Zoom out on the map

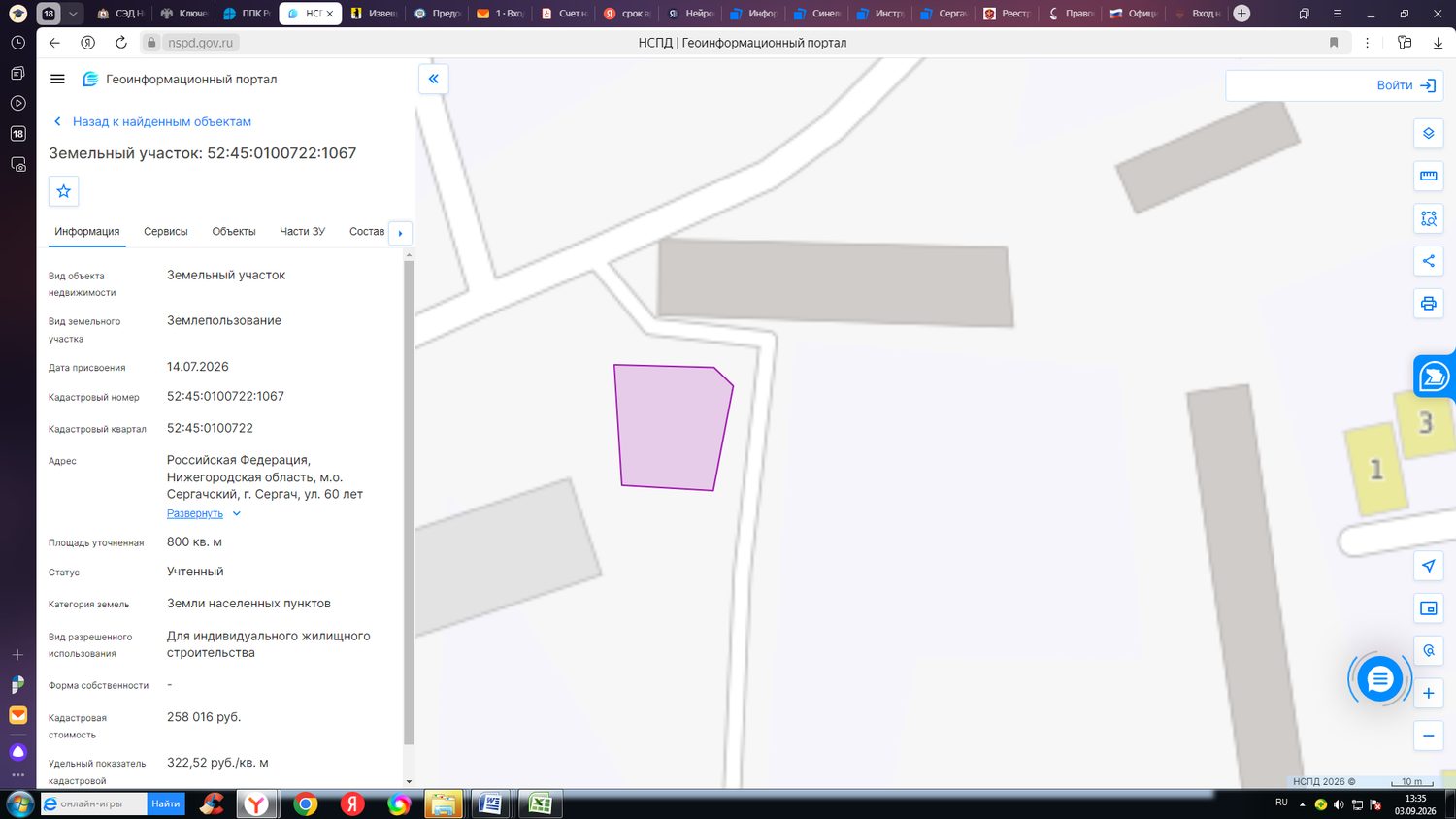click(1428, 736)
